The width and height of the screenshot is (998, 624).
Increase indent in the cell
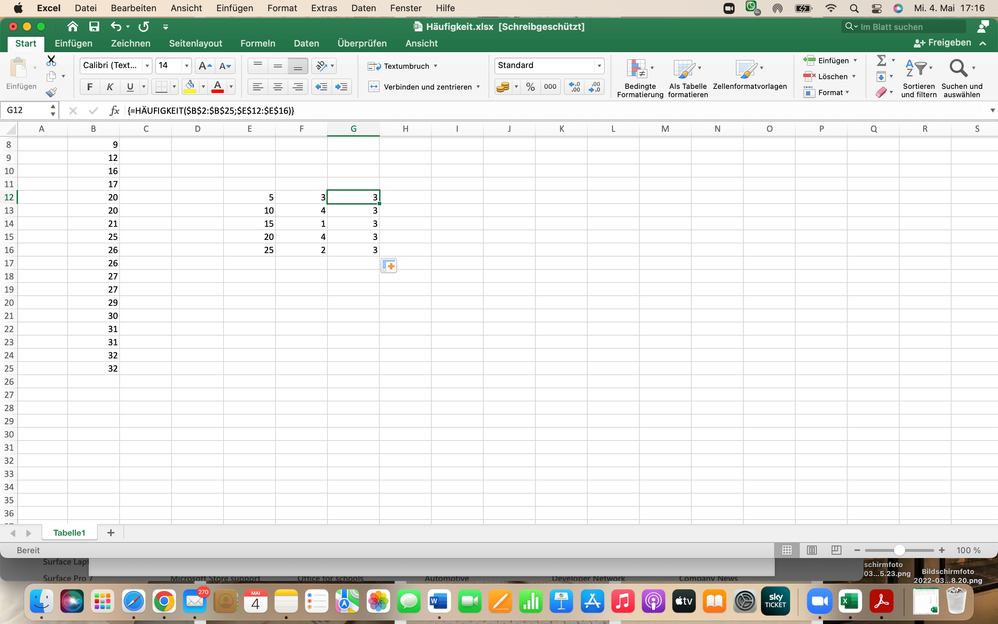coord(342,87)
